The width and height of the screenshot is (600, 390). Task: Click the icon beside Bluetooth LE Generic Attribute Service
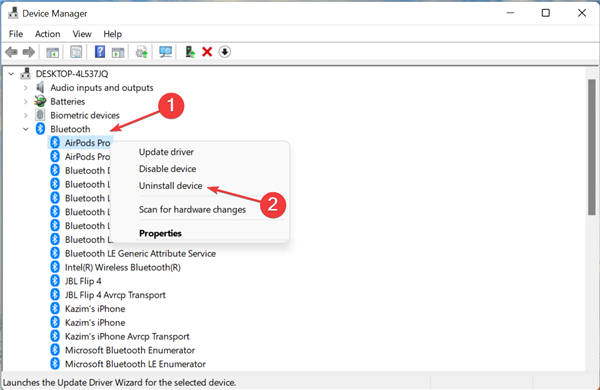click(55, 253)
